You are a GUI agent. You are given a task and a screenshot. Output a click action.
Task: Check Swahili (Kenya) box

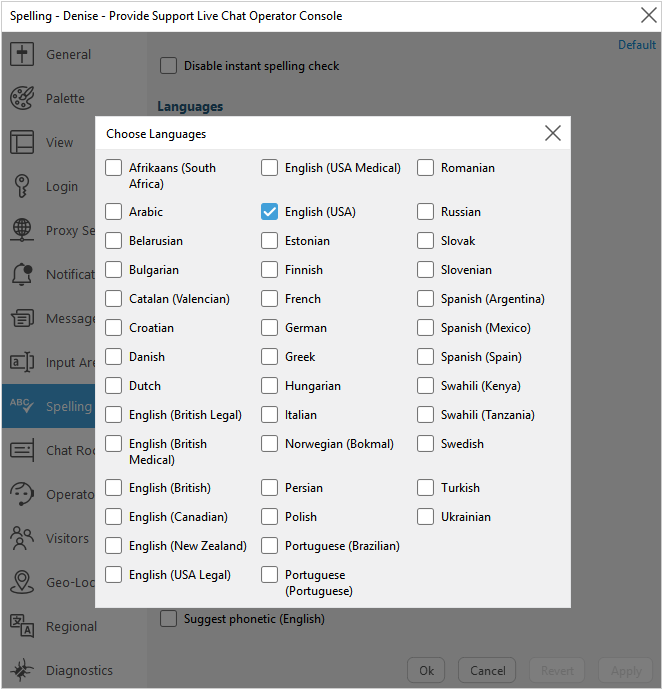click(425, 386)
